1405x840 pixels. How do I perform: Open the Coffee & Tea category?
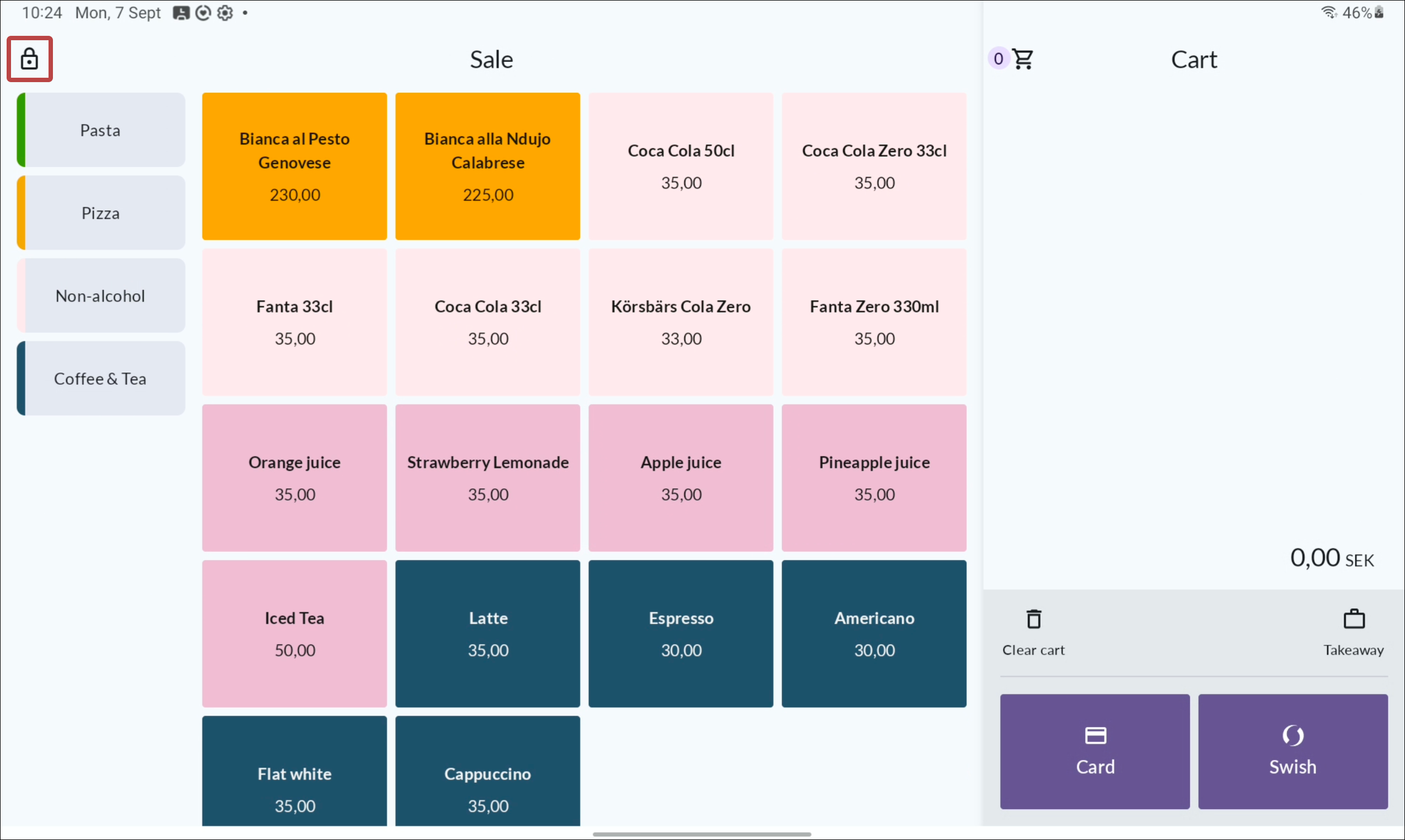click(101, 378)
